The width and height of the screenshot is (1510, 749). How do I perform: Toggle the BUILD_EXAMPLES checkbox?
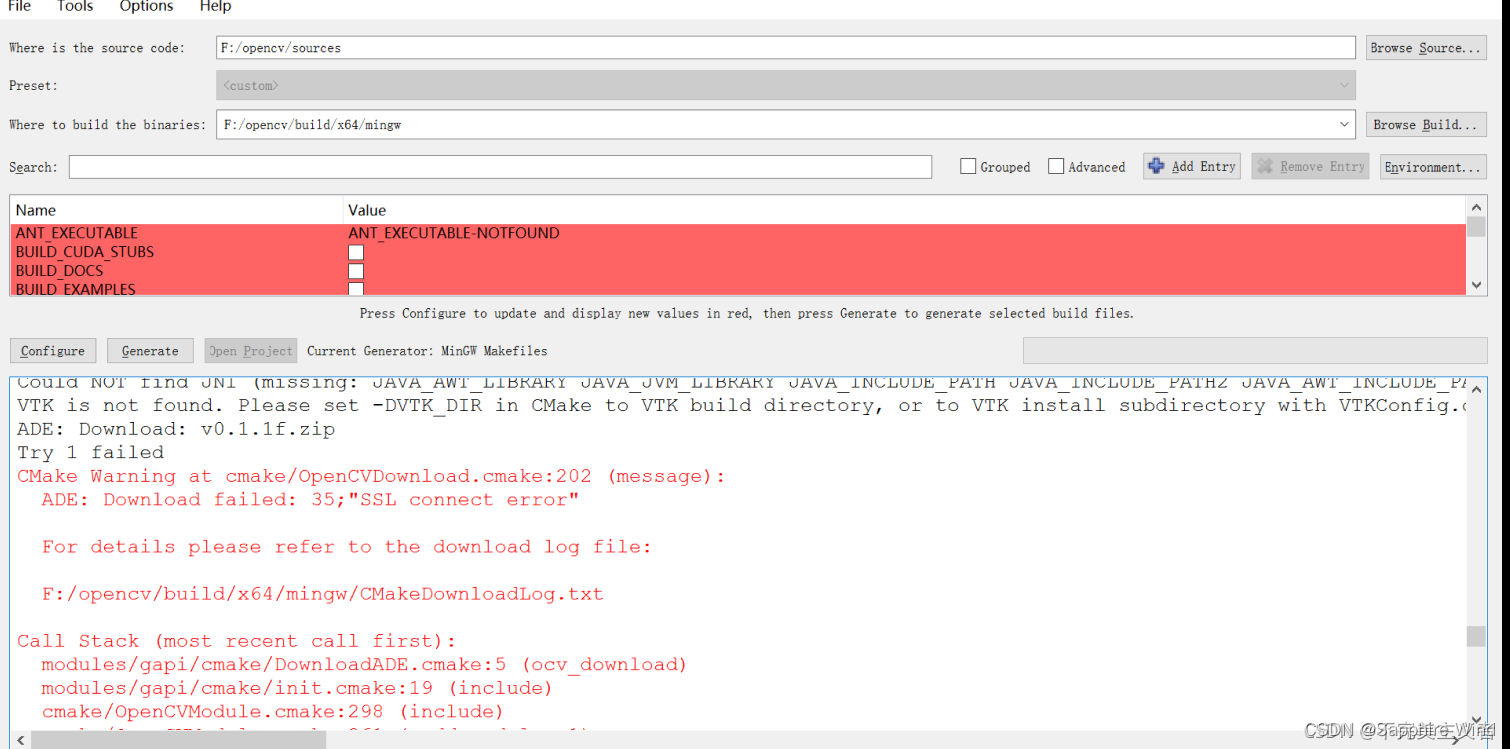[356, 289]
